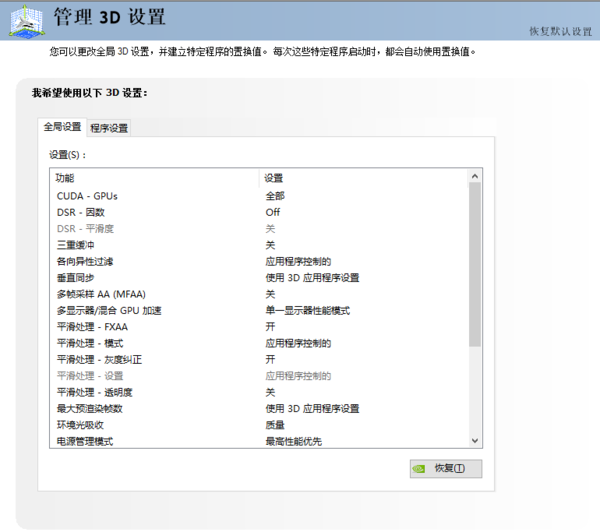Select the CUDA - GPUs row
The image size is (600, 532).
click(259, 196)
